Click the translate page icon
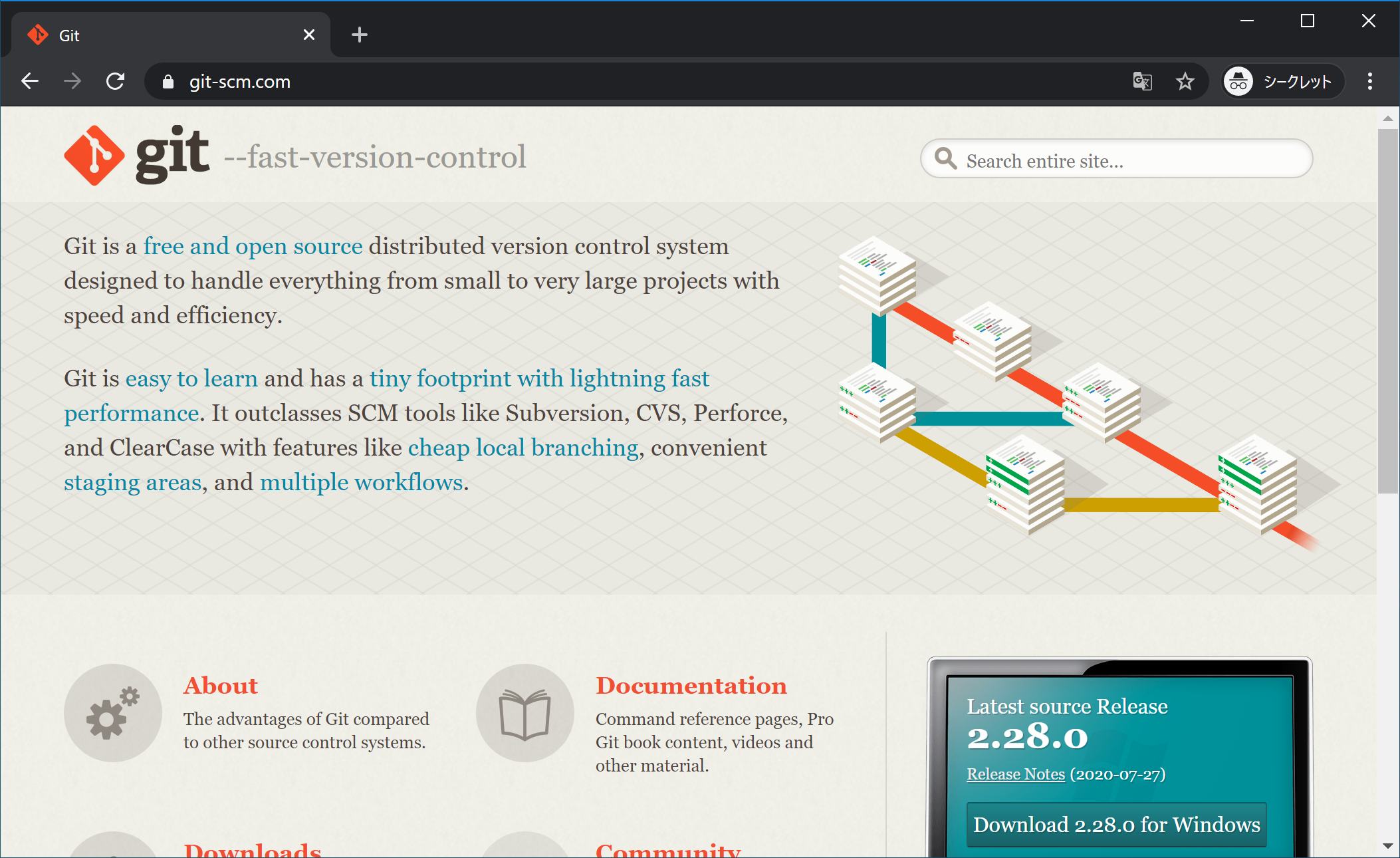This screenshot has width=1400, height=858. [x=1142, y=81]
